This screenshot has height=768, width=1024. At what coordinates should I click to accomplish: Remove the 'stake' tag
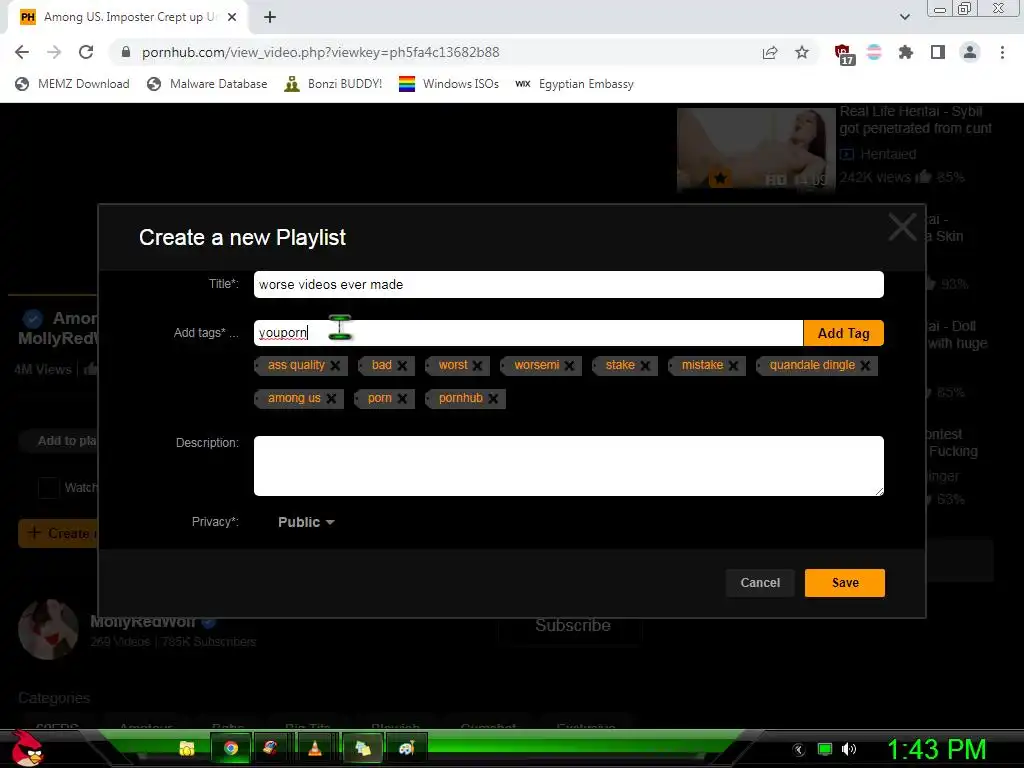645,366
